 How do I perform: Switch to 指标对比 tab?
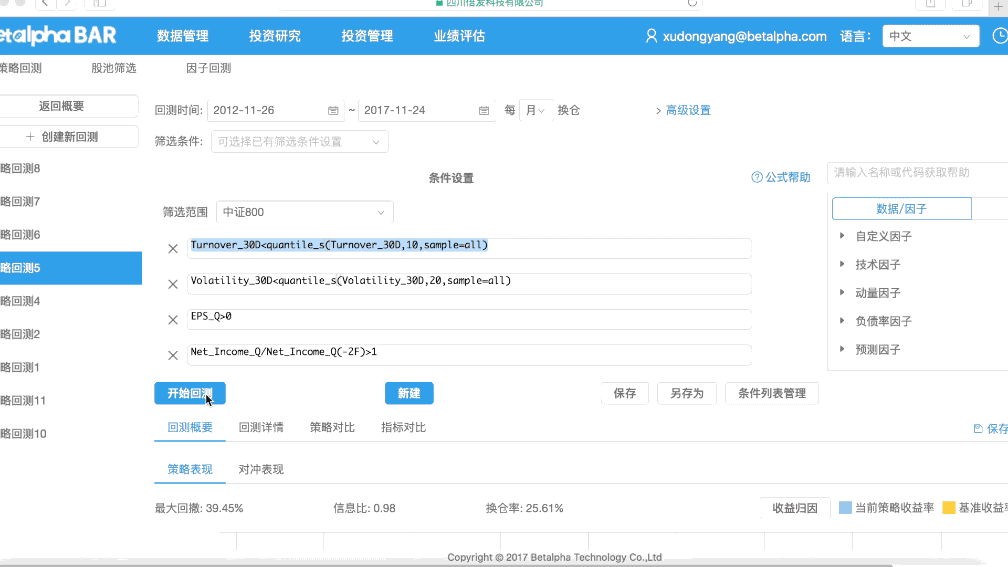[403, 428]
